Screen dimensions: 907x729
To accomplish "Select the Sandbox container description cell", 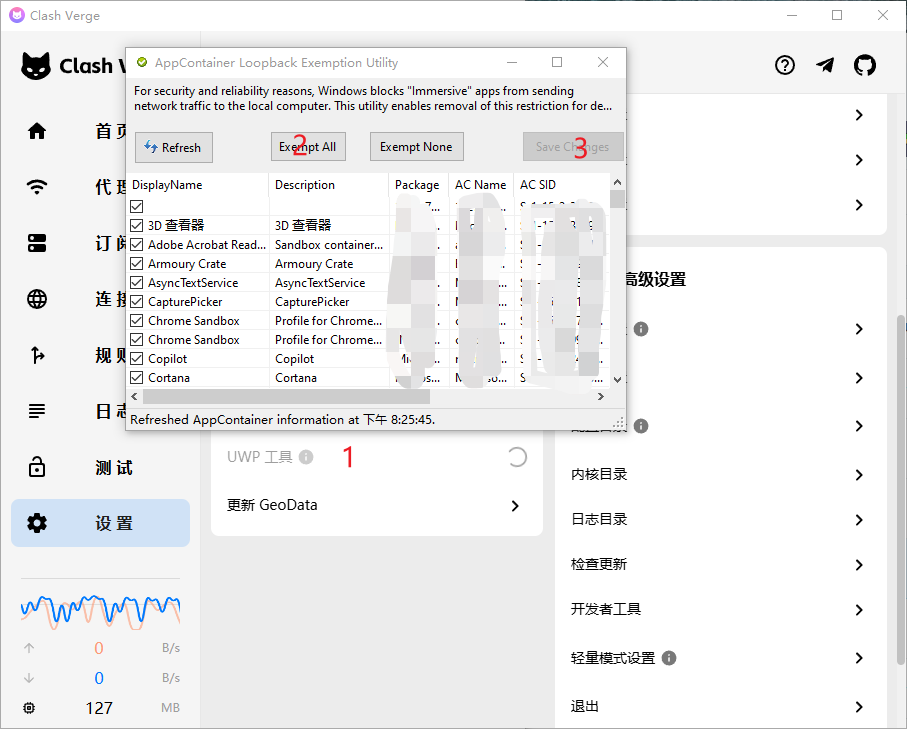I will (329, 245).
